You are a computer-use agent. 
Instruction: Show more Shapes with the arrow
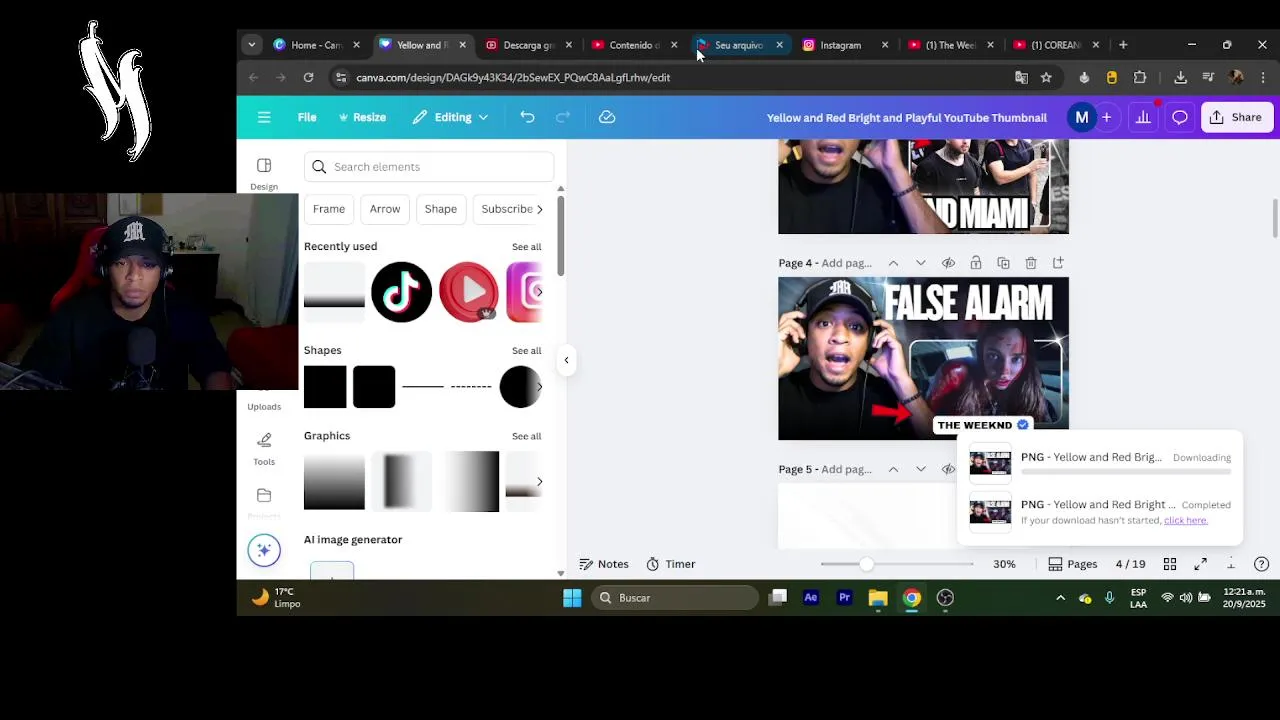coord(539,386)
